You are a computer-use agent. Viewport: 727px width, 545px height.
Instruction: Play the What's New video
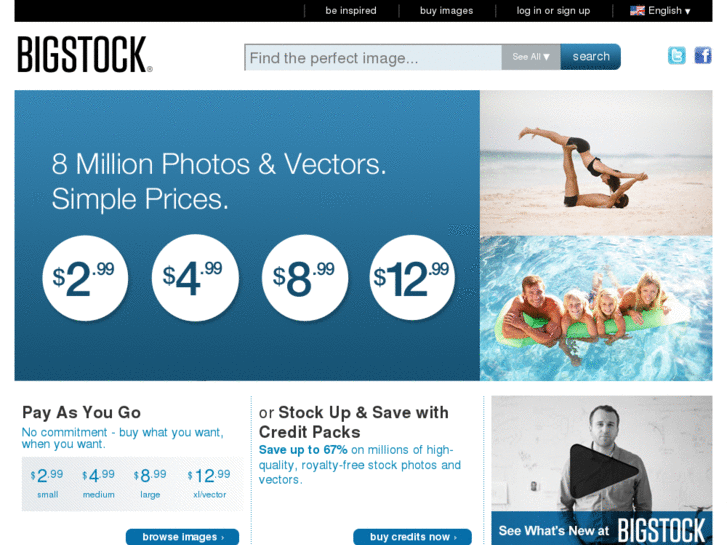pos(603,470)
